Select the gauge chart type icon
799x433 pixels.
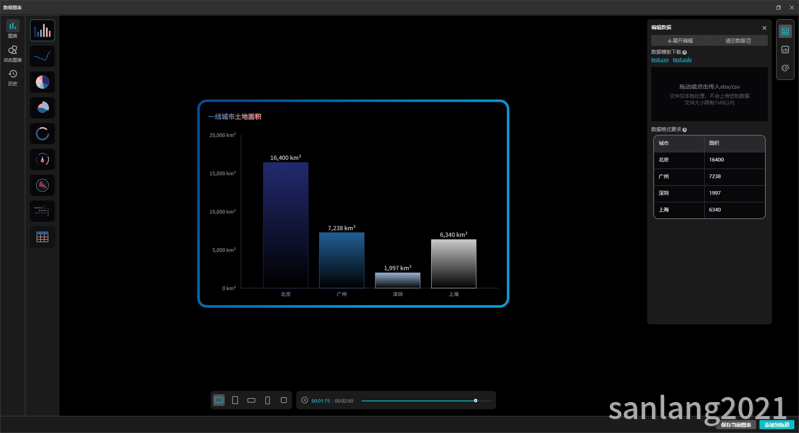(42, 160)
